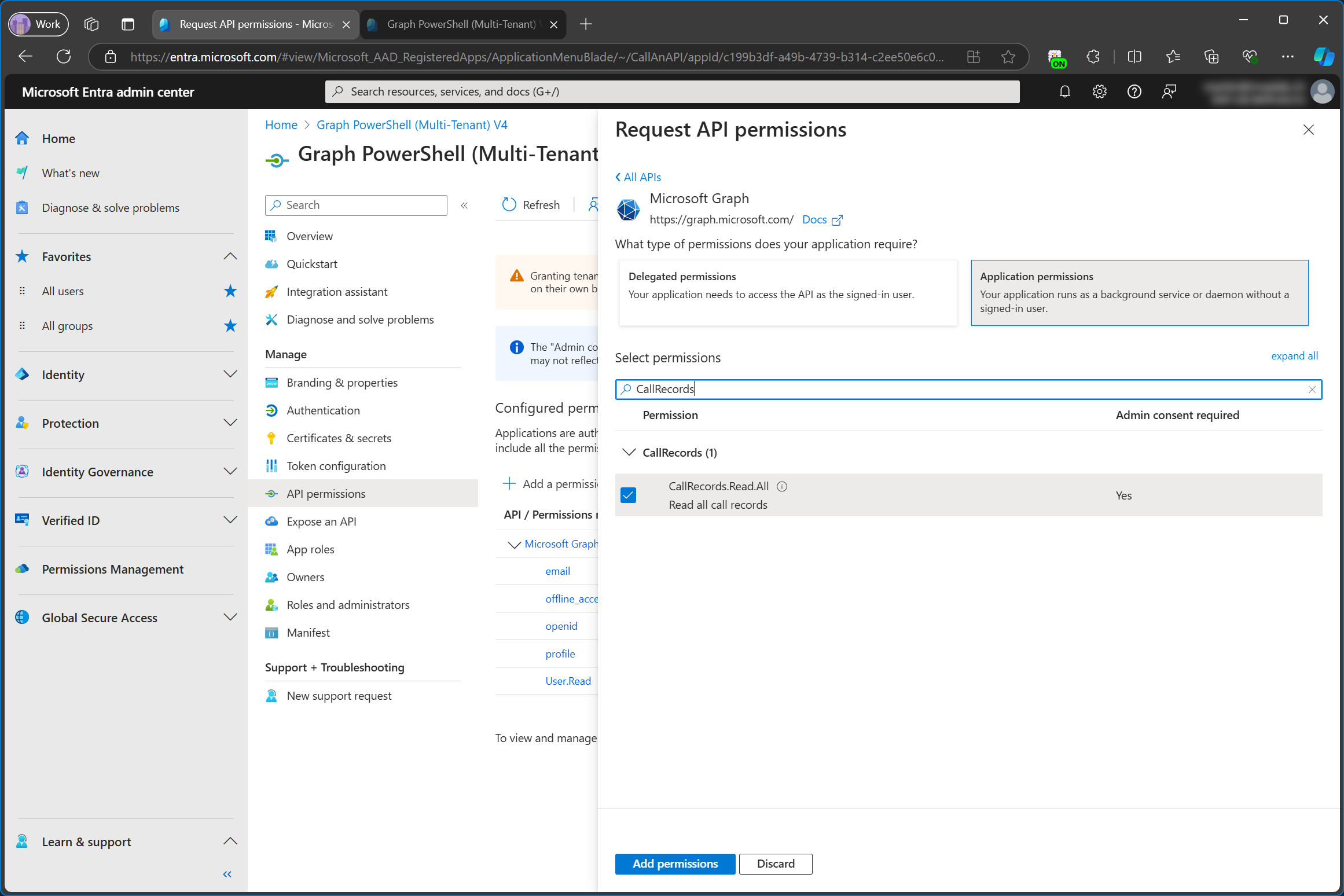The height and width of the screenshot is (896, 1344).
Task: Click the Add permissions button
Action: [675, 864]
